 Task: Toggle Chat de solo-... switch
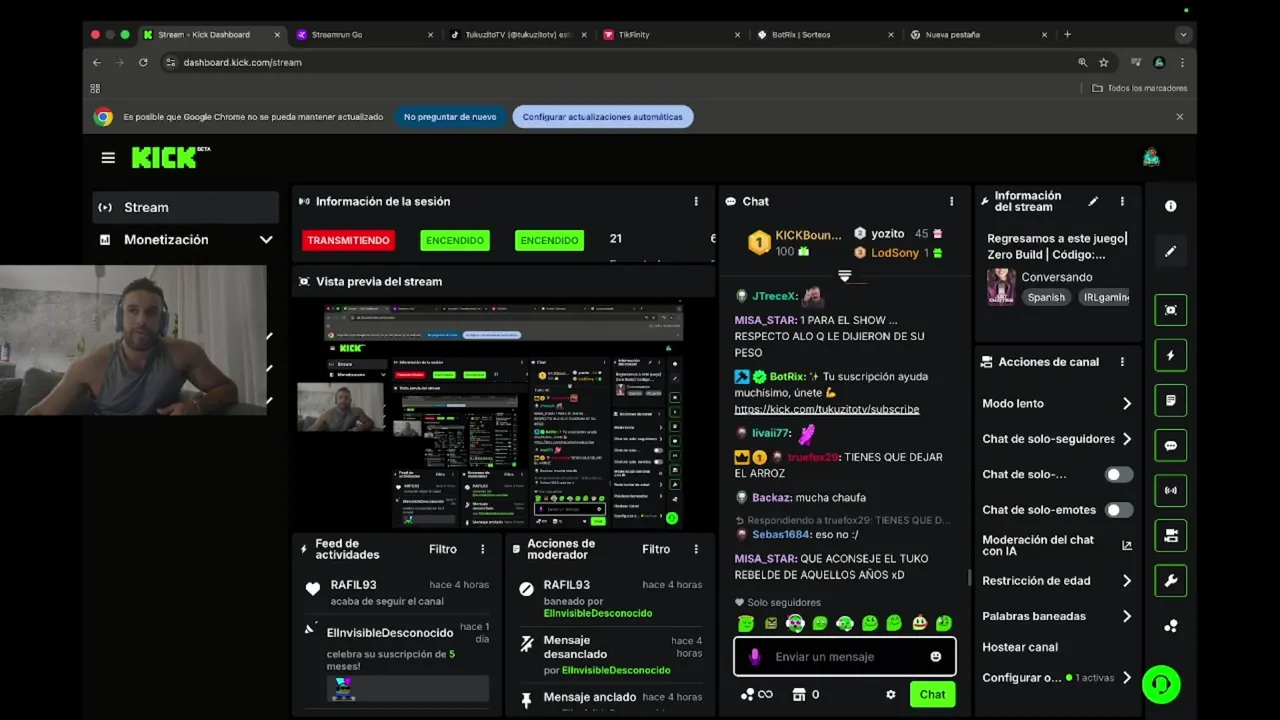click(1118, 474)
